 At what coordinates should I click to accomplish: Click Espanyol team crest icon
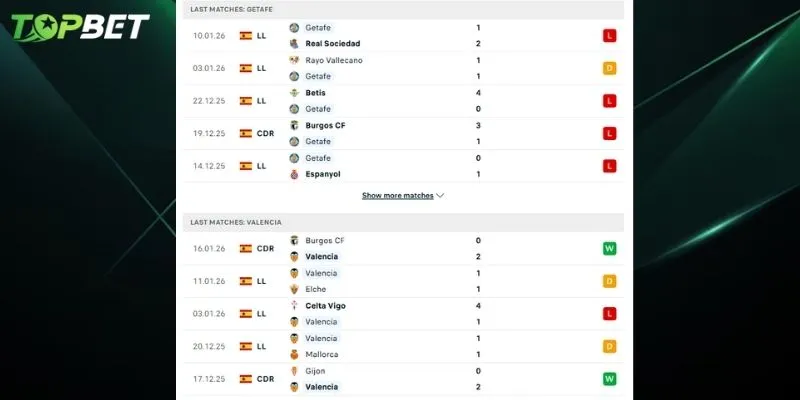(294, 174)
